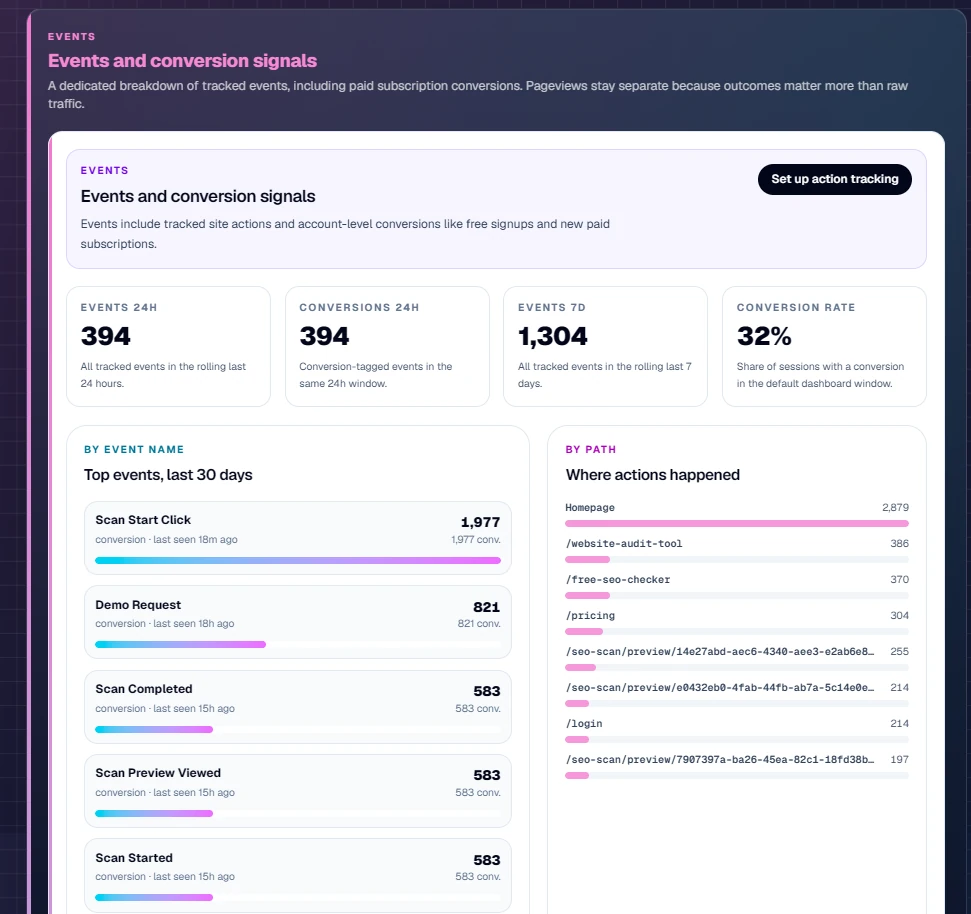Click the /login pink bar
Screen dimensions: 971x914
577,739
